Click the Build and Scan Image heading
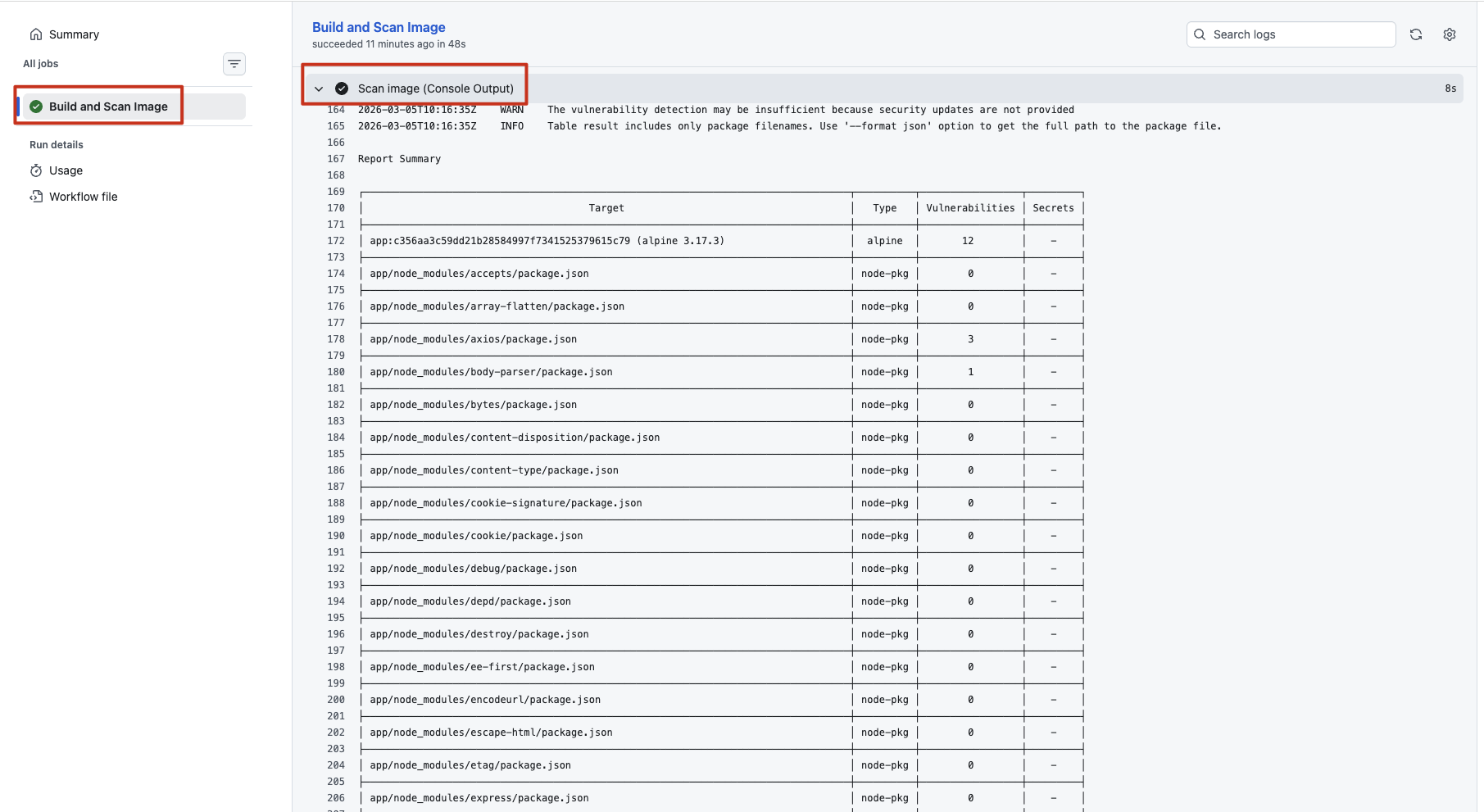 point(379,27)
